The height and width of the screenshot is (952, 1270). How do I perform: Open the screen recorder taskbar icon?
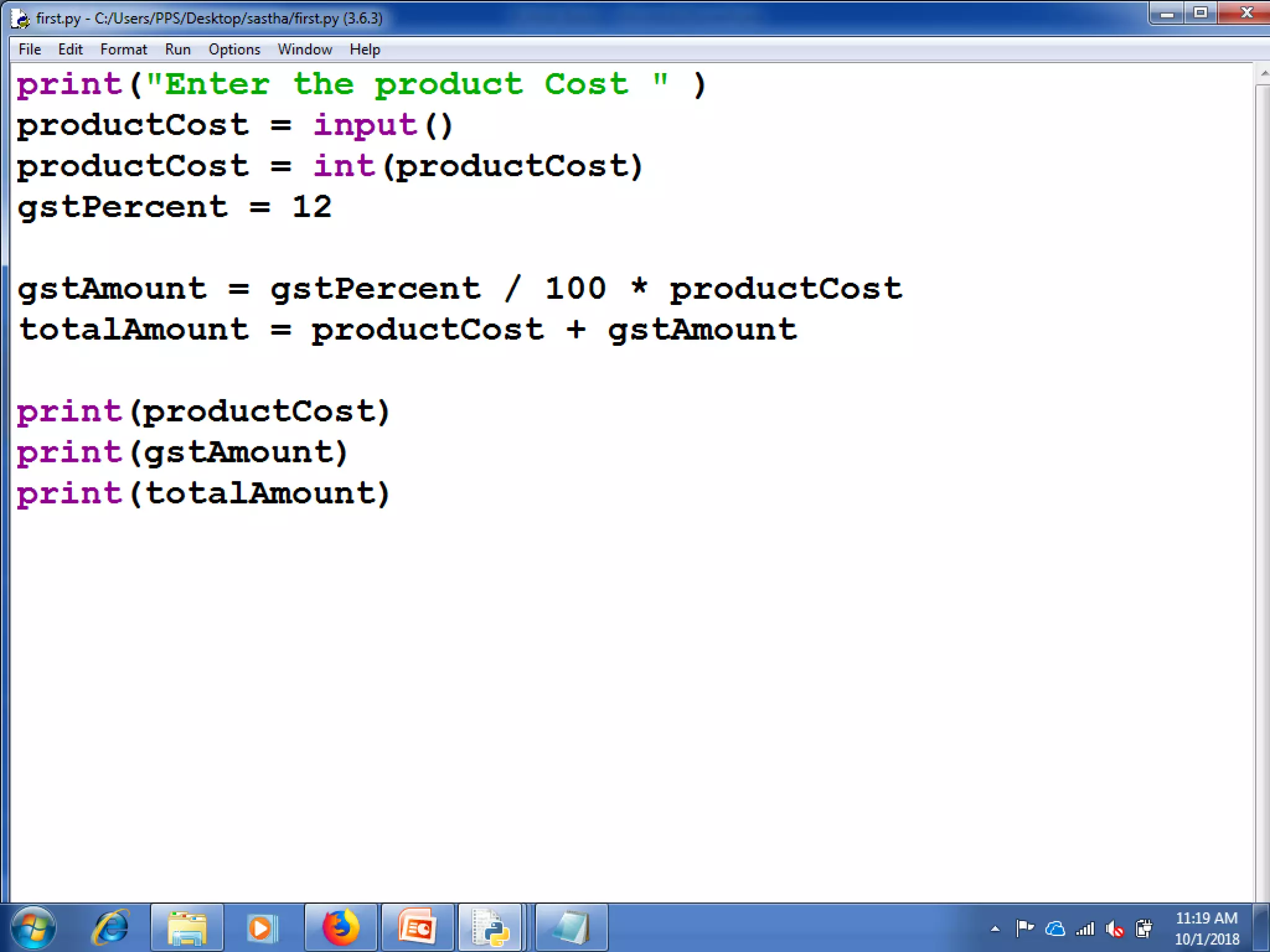[x=417, y=928]
